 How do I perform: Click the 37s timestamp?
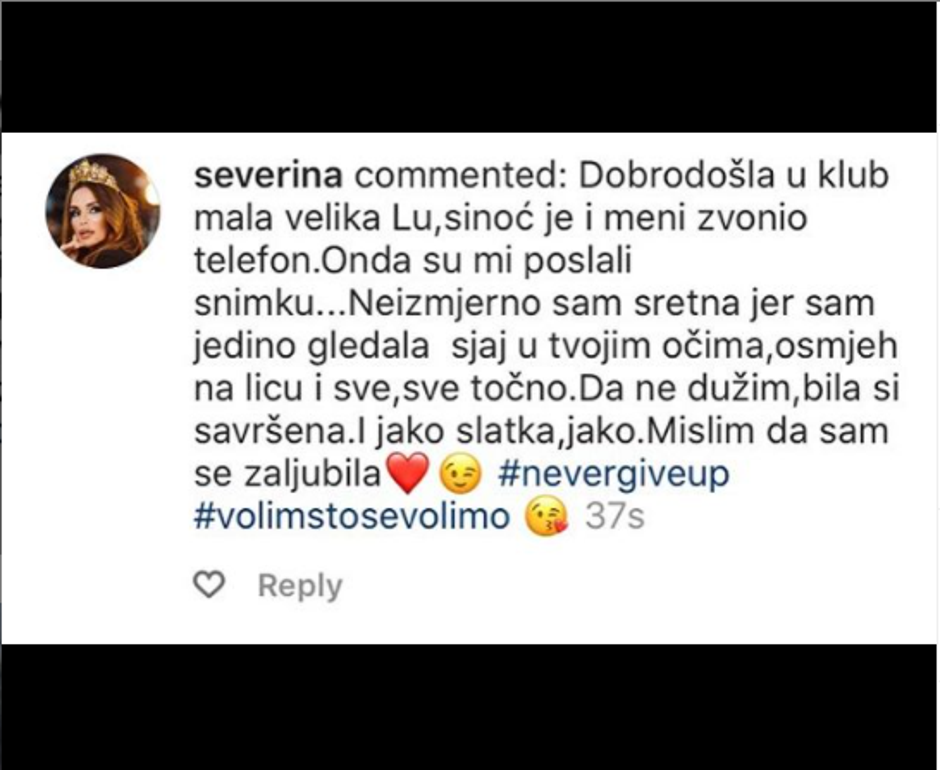point(614,517)
